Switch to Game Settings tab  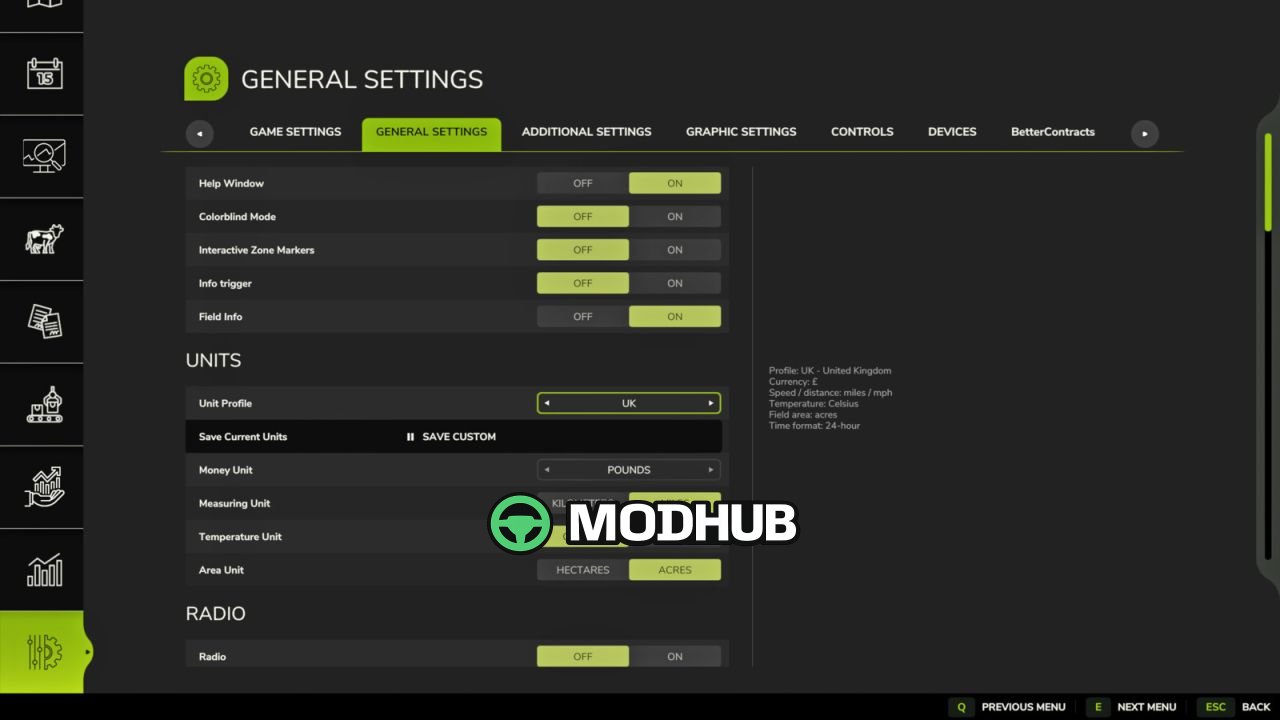[x=295, y=132]
